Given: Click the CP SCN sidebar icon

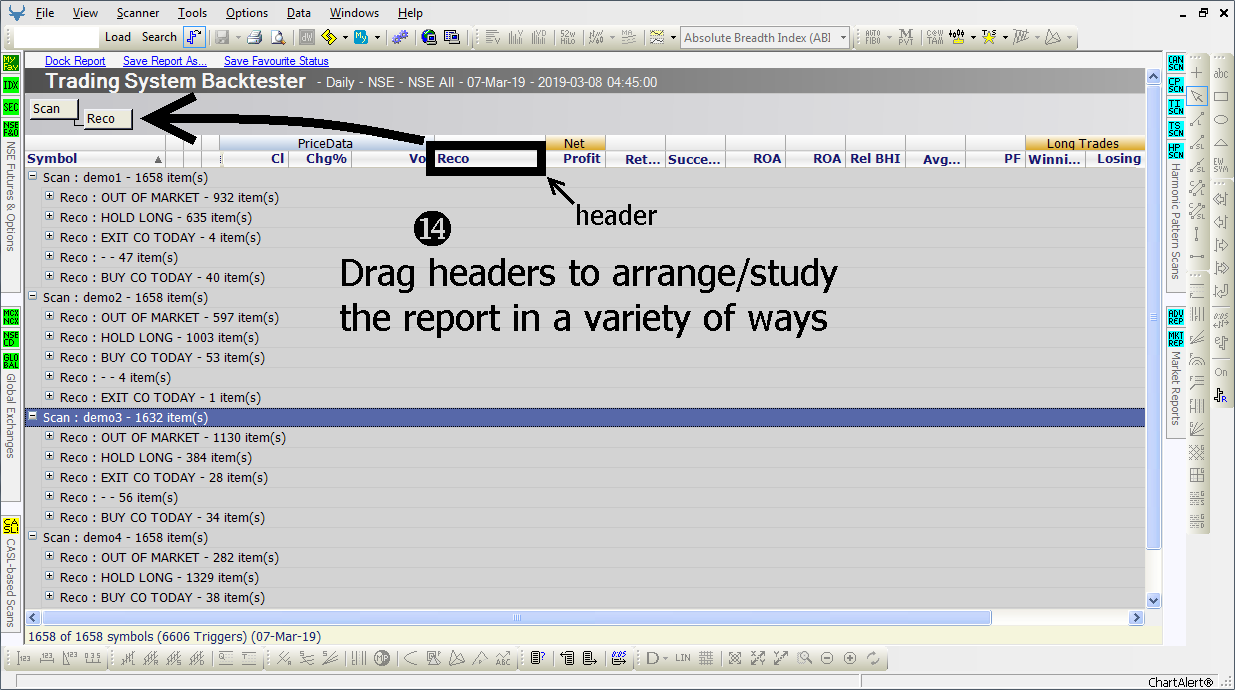Looking at the screenshot, I should click(x=1176, y=86).
